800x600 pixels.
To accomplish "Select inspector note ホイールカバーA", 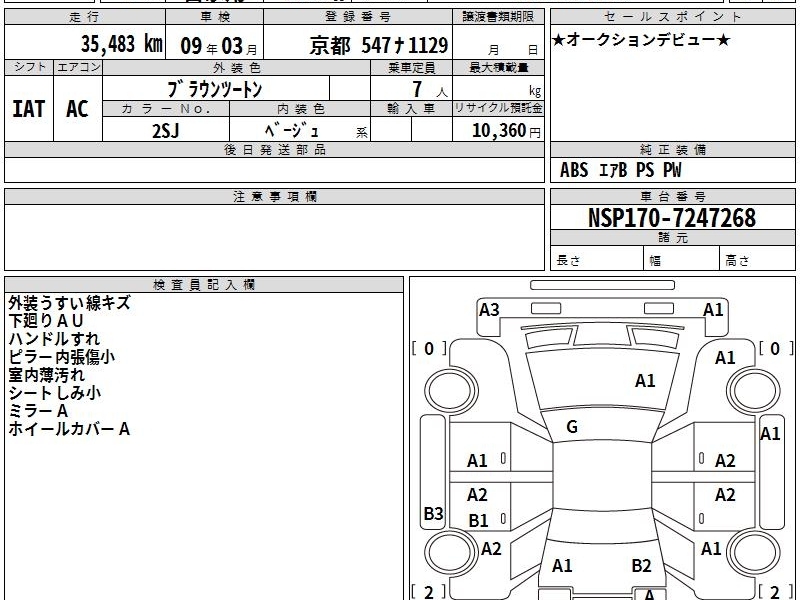I will click(69, 429).
